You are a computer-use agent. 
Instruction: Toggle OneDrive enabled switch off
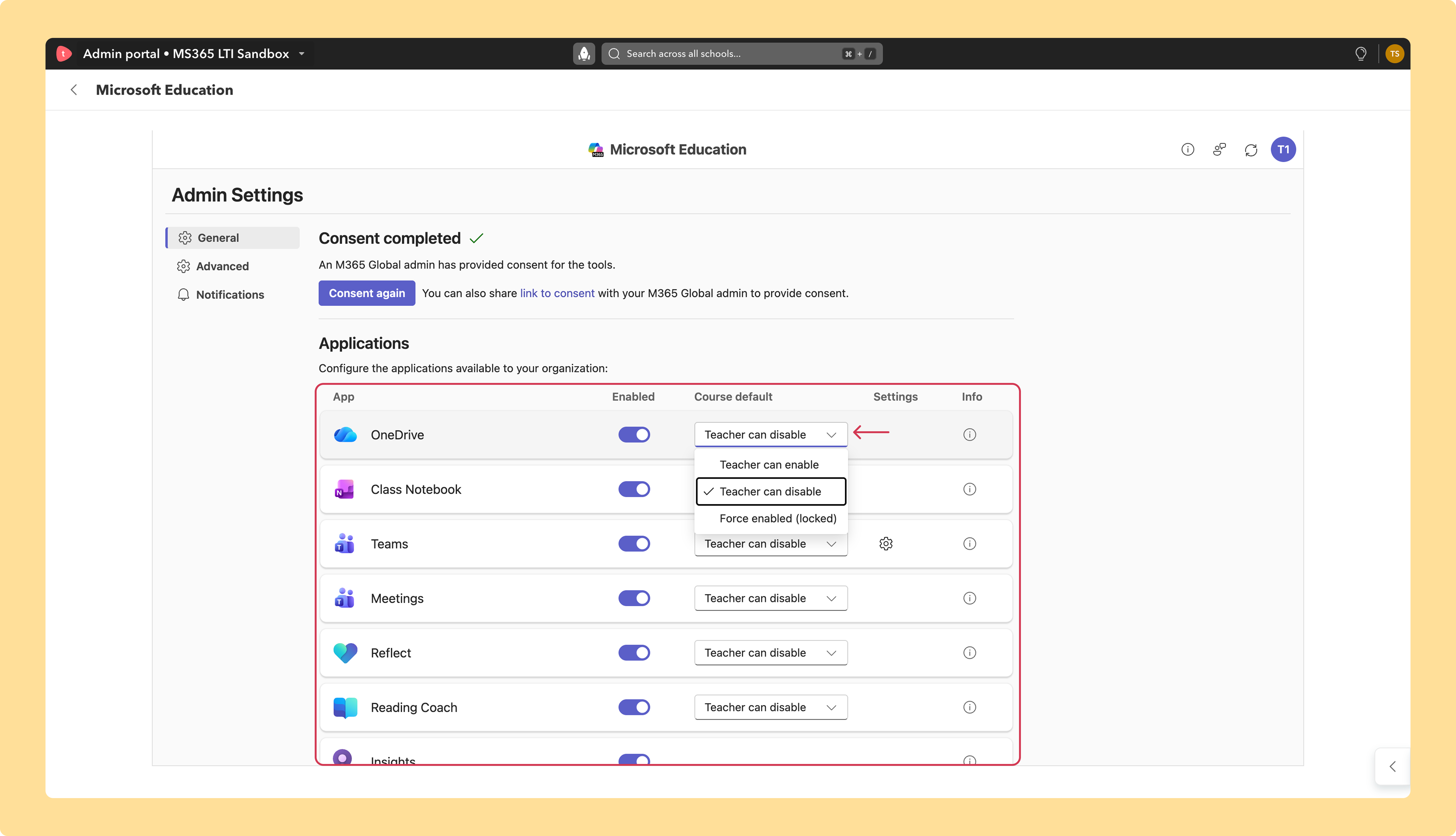tap(634, 435)
